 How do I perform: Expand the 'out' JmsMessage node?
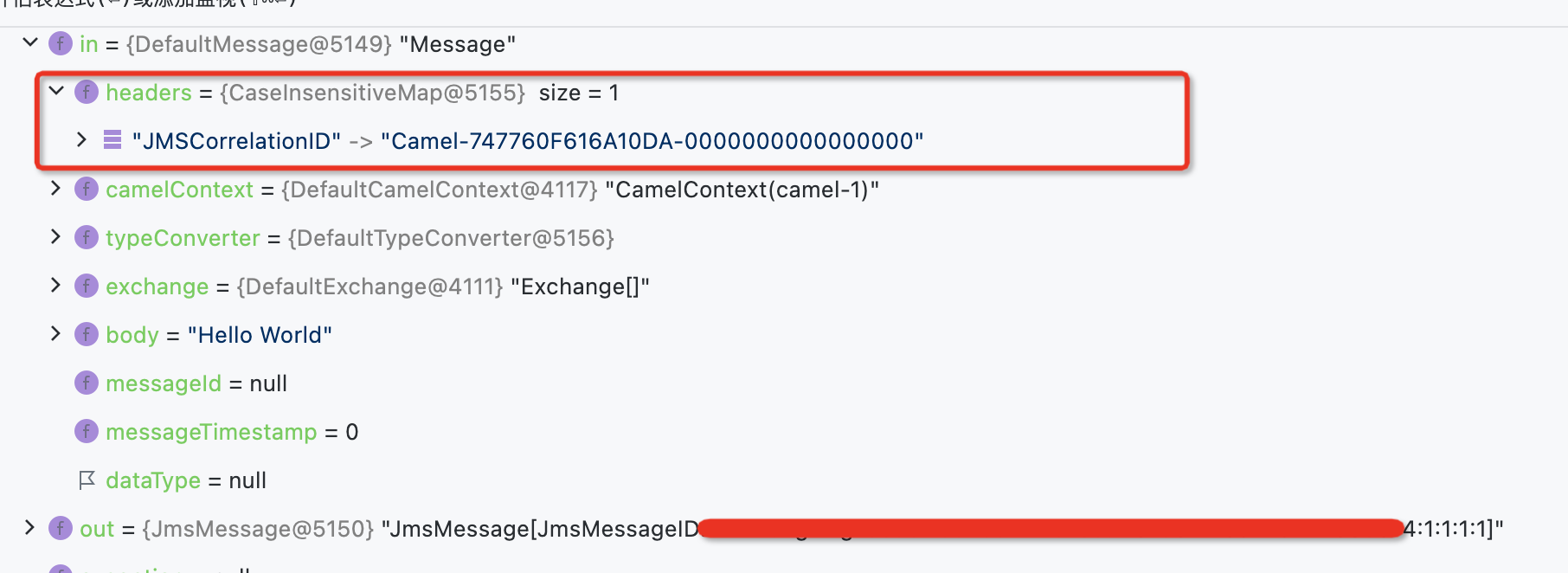pyautogui.click(x=29, y=527)
